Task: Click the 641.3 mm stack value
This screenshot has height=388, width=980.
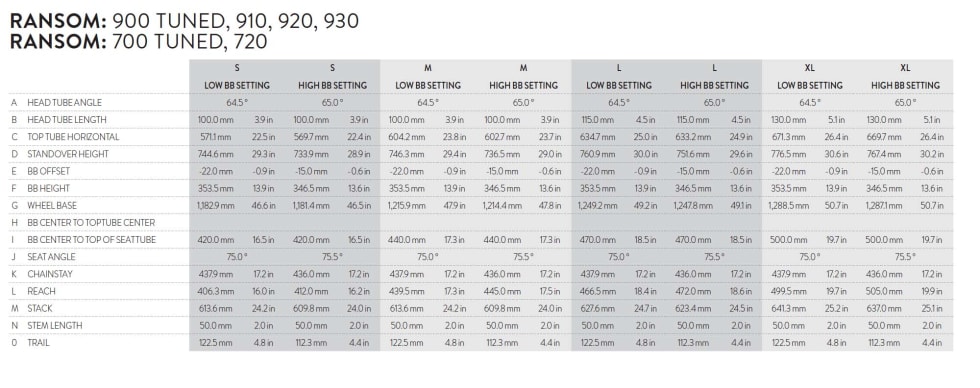Action: 789,309
